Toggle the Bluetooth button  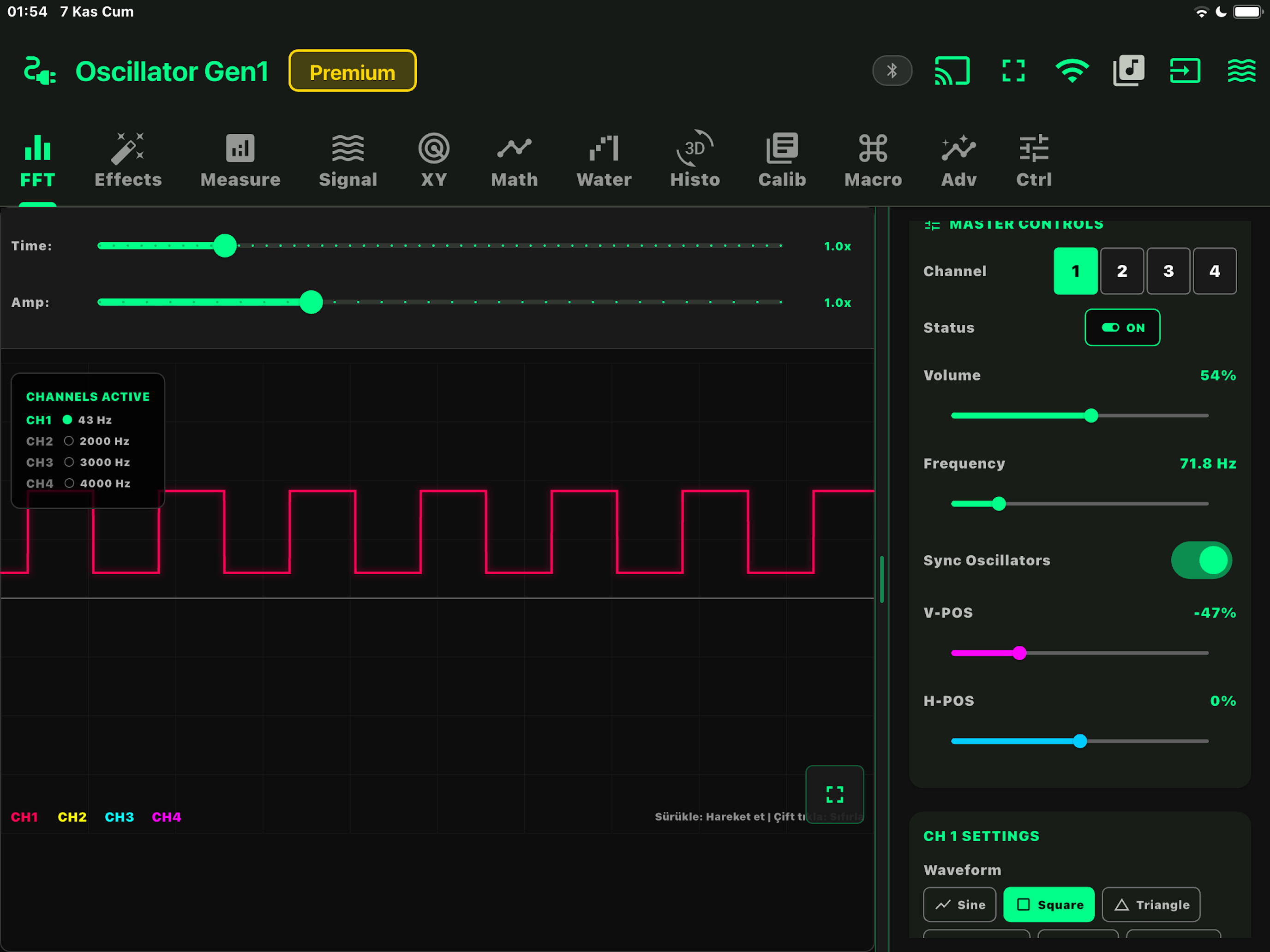(892, 71)
